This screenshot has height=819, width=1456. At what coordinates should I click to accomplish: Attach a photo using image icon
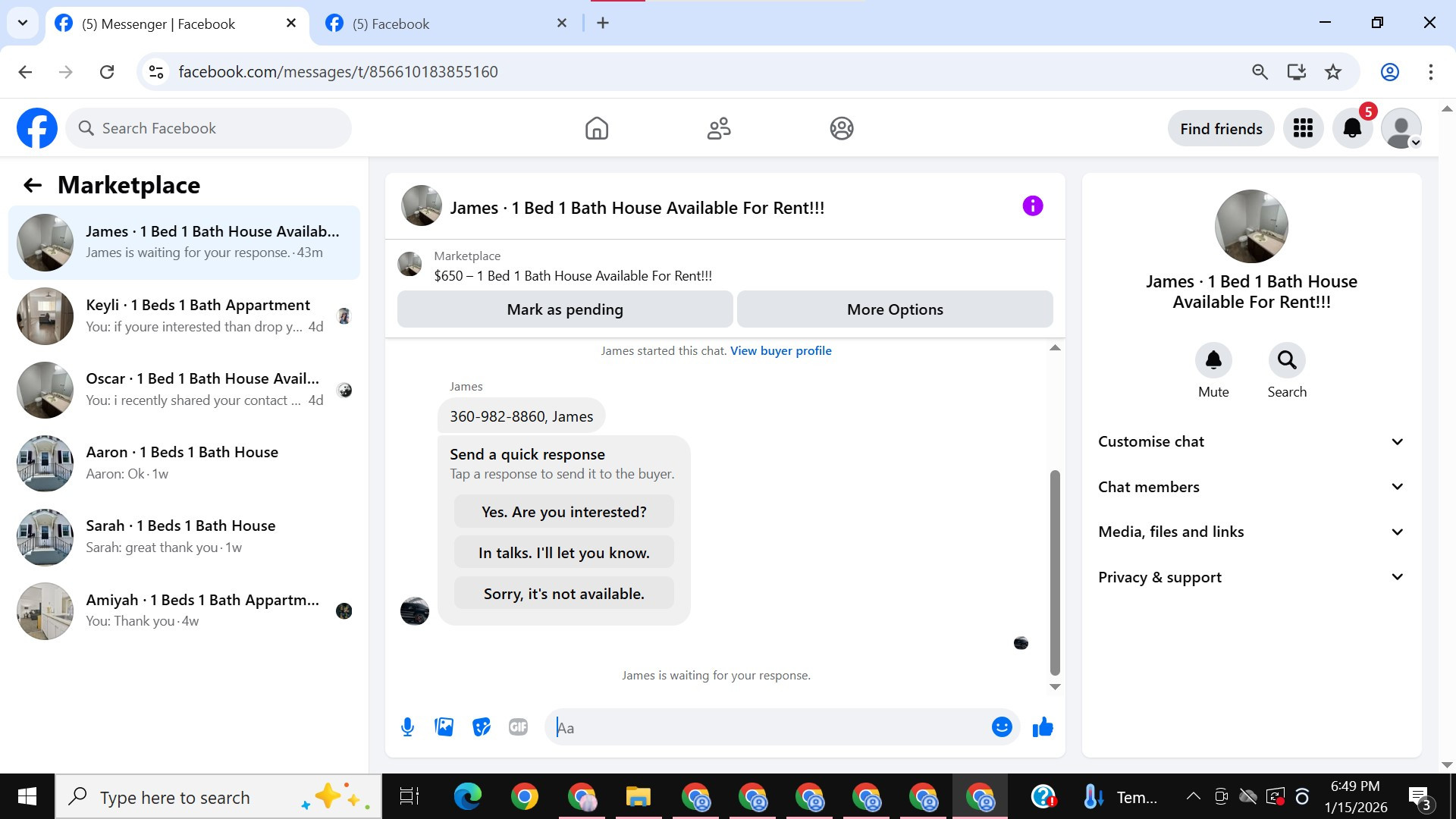click(x=444, y=727)
